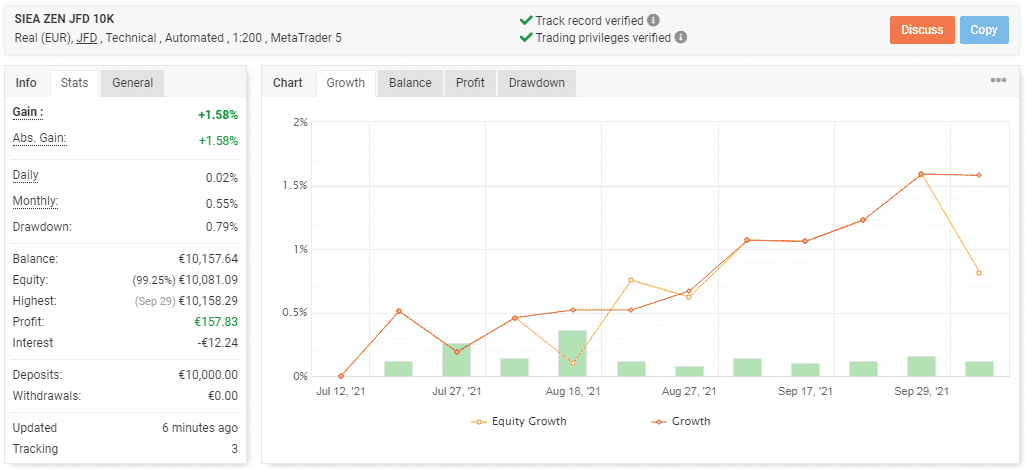1026x470 pixels.
Task: Click the Monthly stat label
Action: click(x=35, y=202)
